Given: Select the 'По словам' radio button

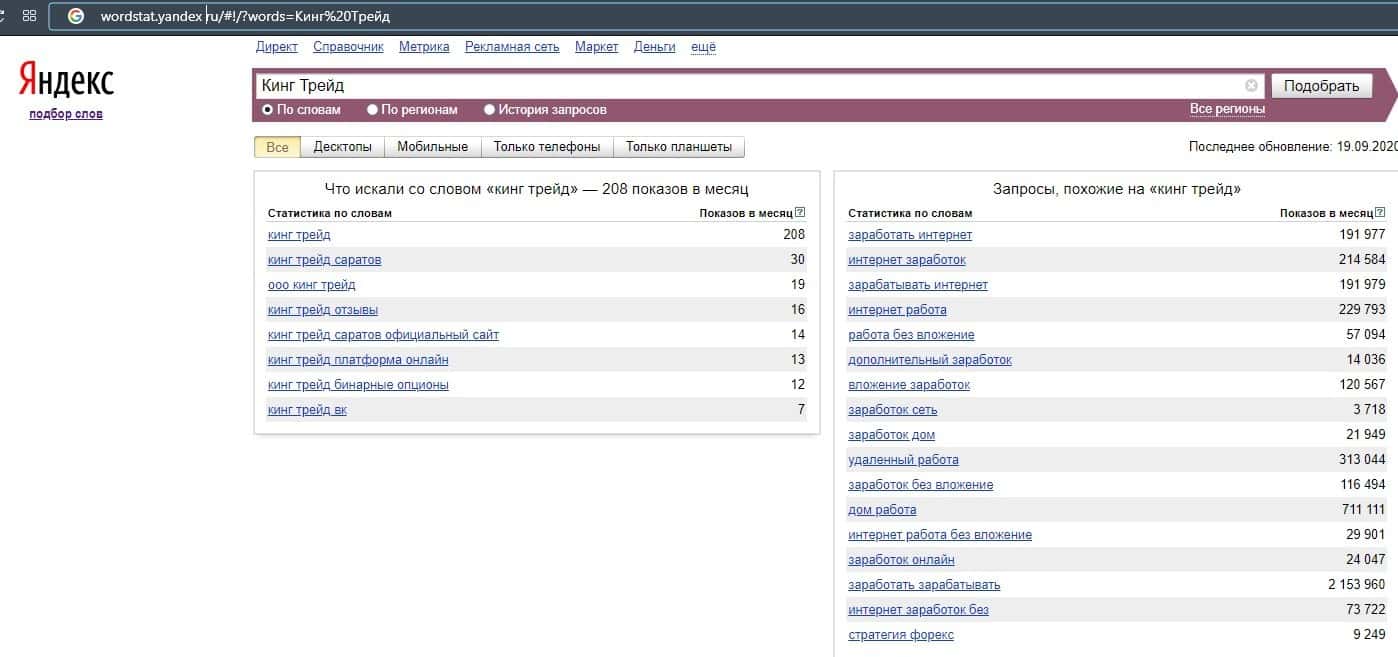Looking at the screenshot, I should pyautogui.click(x=267, y=110).
